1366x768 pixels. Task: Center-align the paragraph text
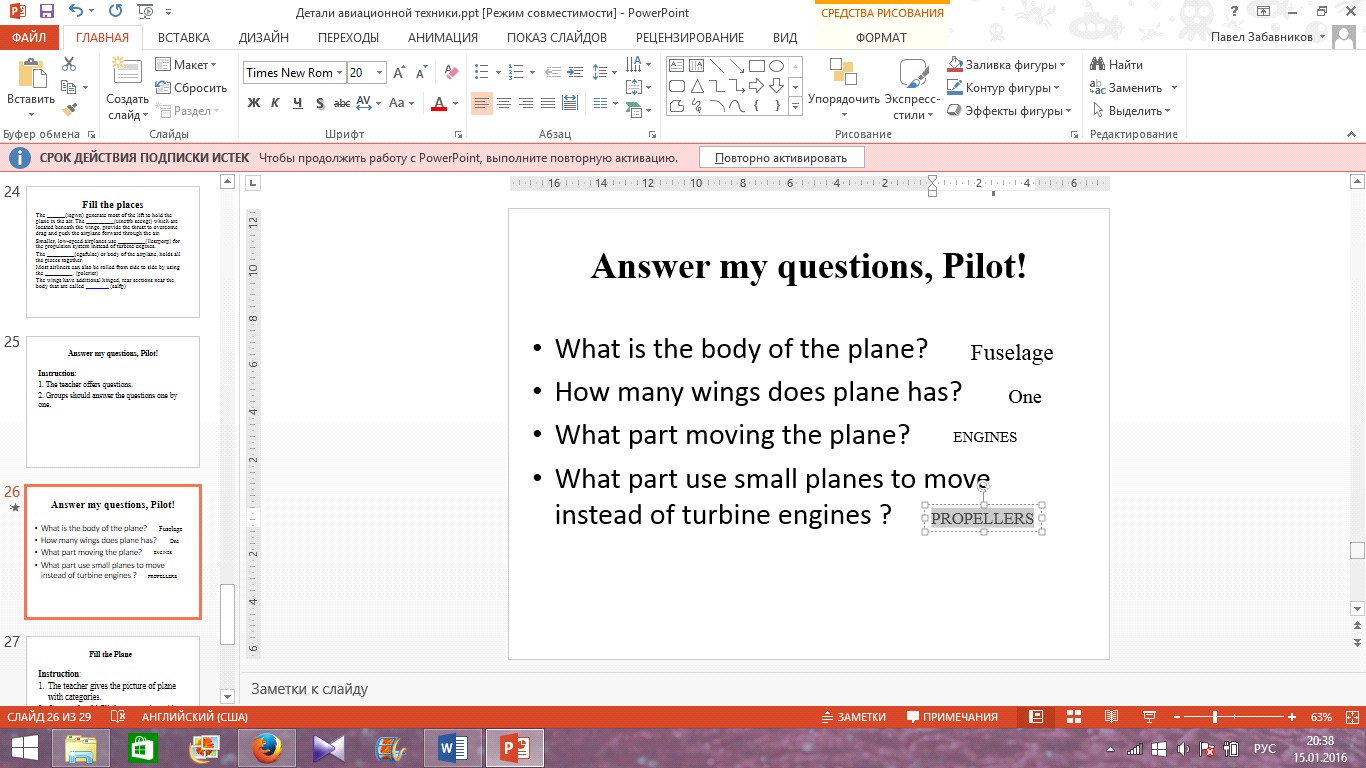point(504,103)
